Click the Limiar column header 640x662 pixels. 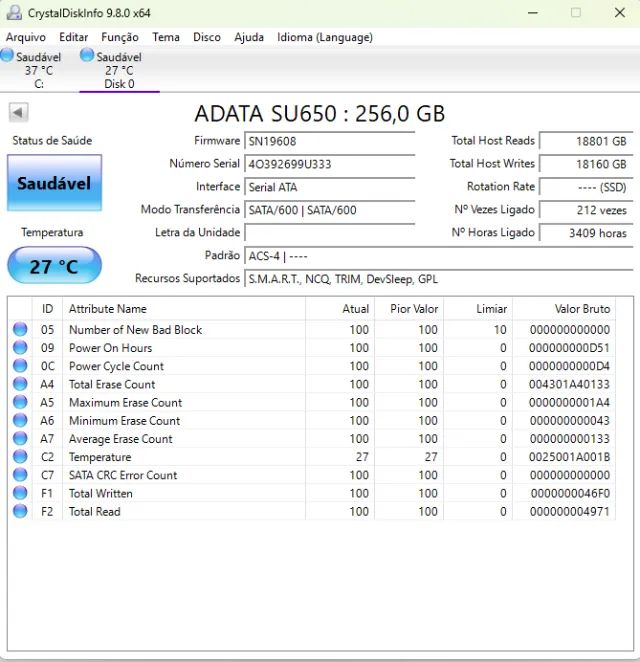click(x=478, y=309)
